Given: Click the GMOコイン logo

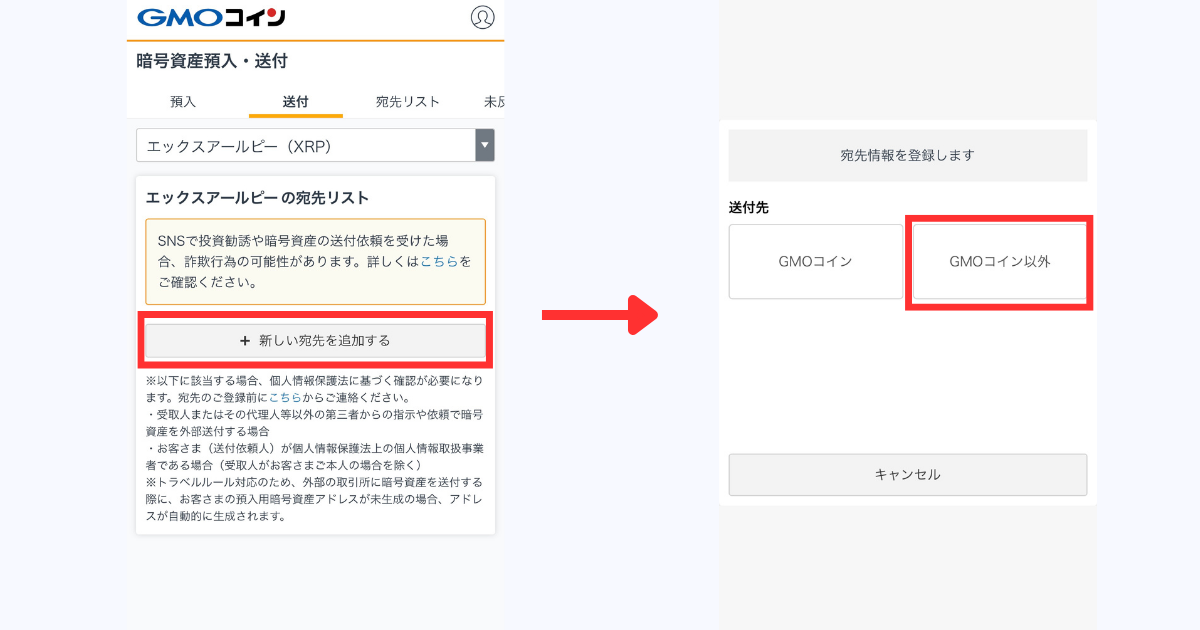Looking at the screenshot, I should pos(211,17).
